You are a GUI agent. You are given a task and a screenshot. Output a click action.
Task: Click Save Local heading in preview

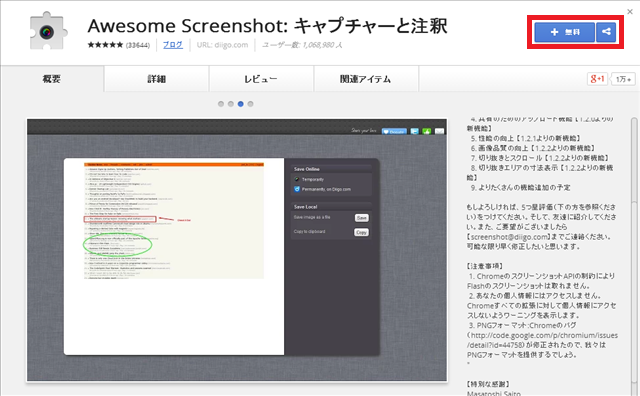pyautogui.click(x=305, y=207)
